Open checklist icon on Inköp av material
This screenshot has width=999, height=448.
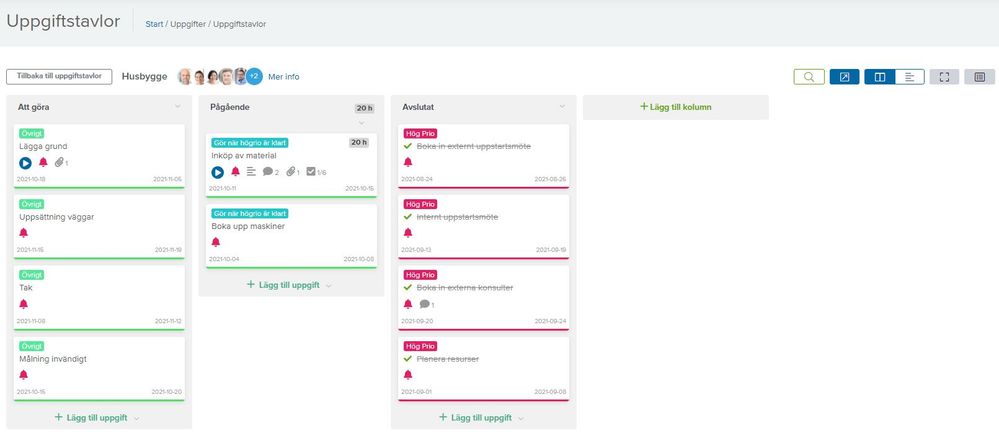point(311,171)
